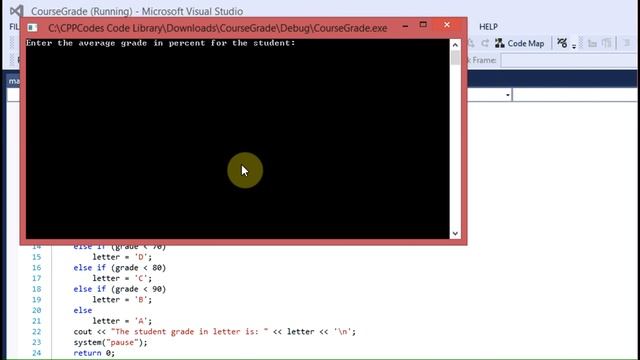
Task: Click the Visual Studio logo icon
Action: point(16,11)
